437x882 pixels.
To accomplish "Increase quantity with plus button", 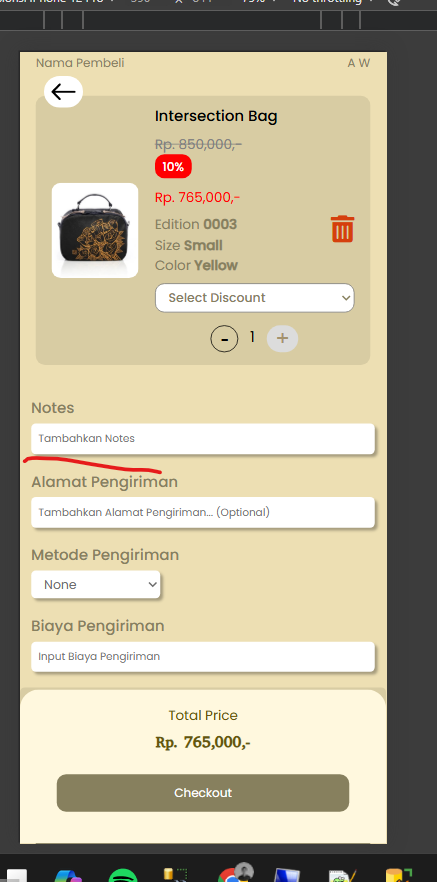I will (x=282, y=338).
